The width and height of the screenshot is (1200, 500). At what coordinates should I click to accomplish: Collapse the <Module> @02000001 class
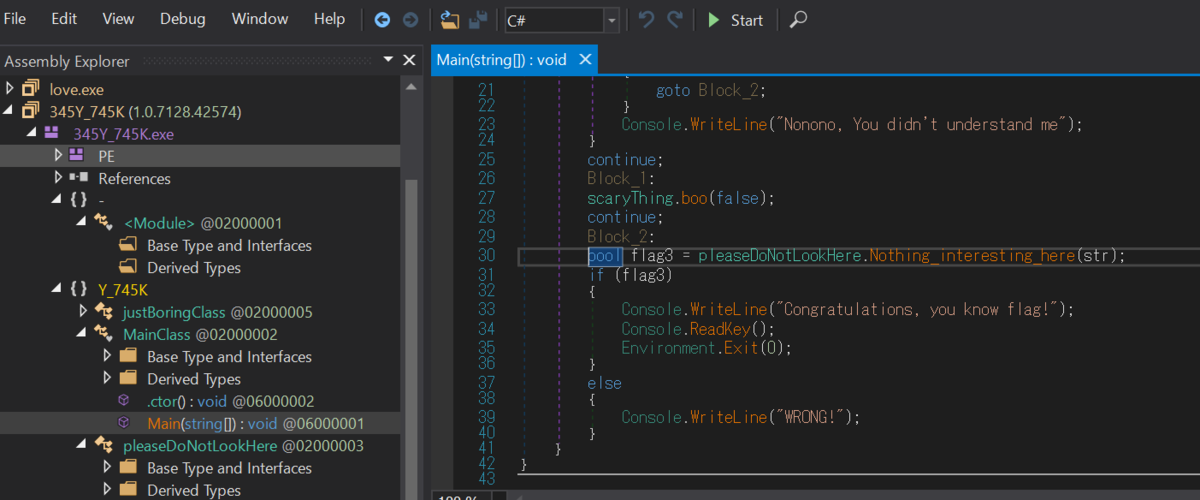[x=81, y=222]
